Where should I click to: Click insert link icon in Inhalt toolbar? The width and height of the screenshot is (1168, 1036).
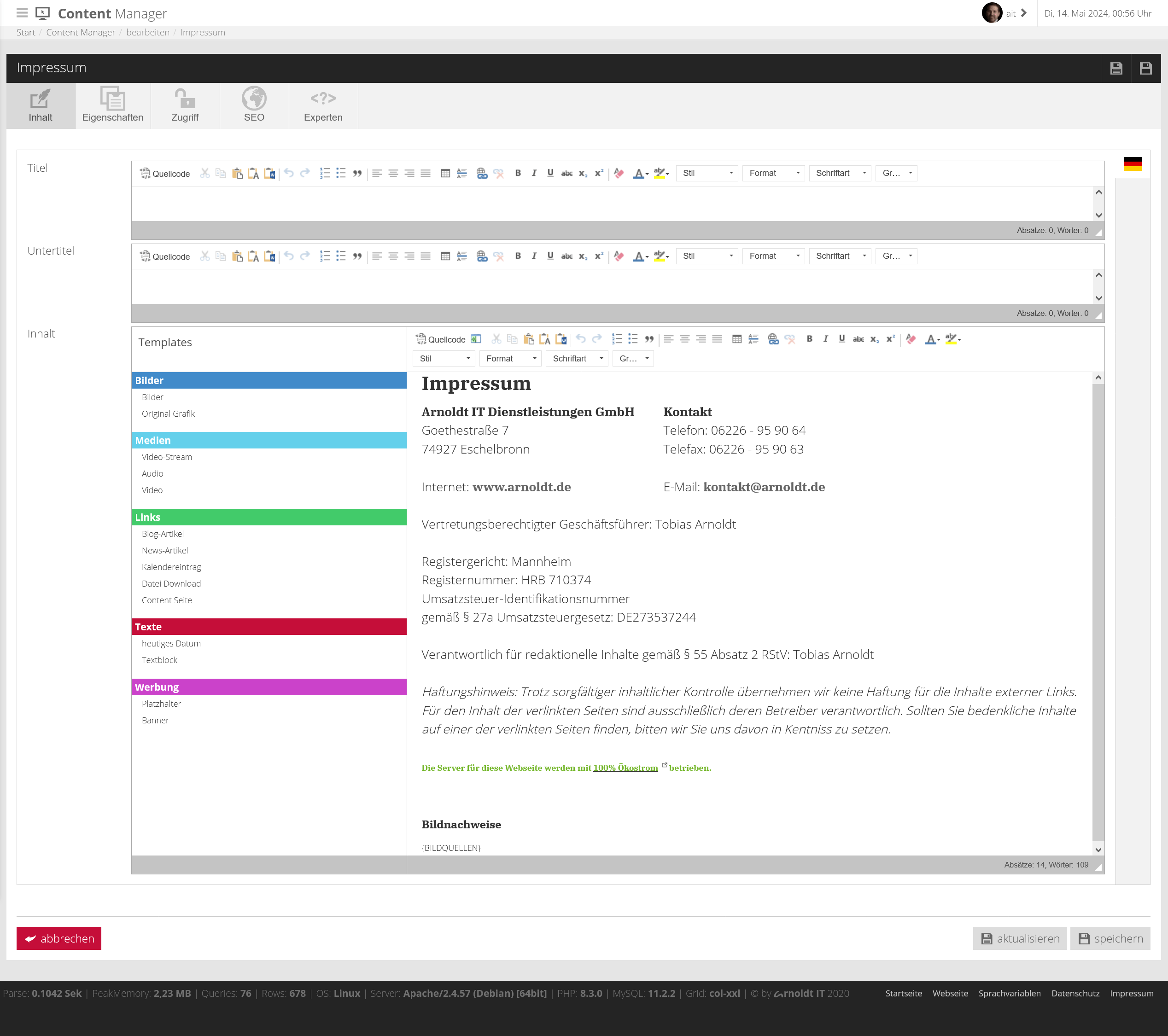point(773,339)
